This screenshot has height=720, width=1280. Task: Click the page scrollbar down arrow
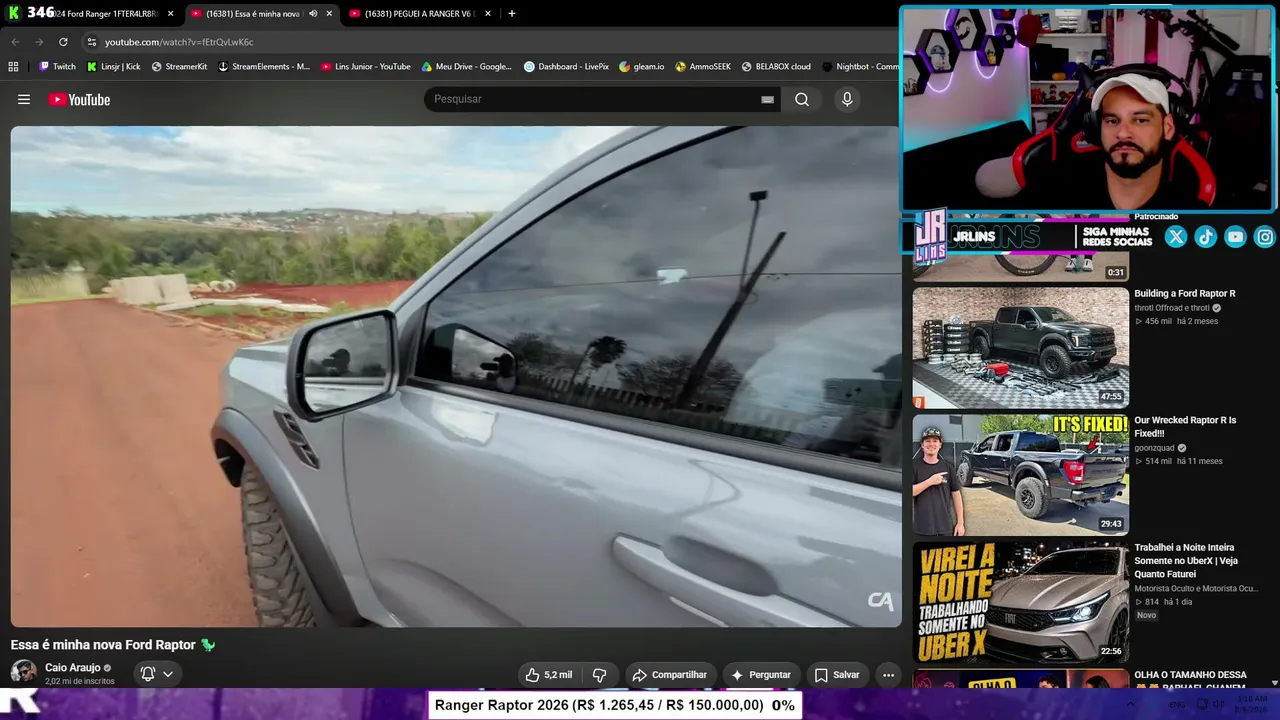click(1274, 683)
